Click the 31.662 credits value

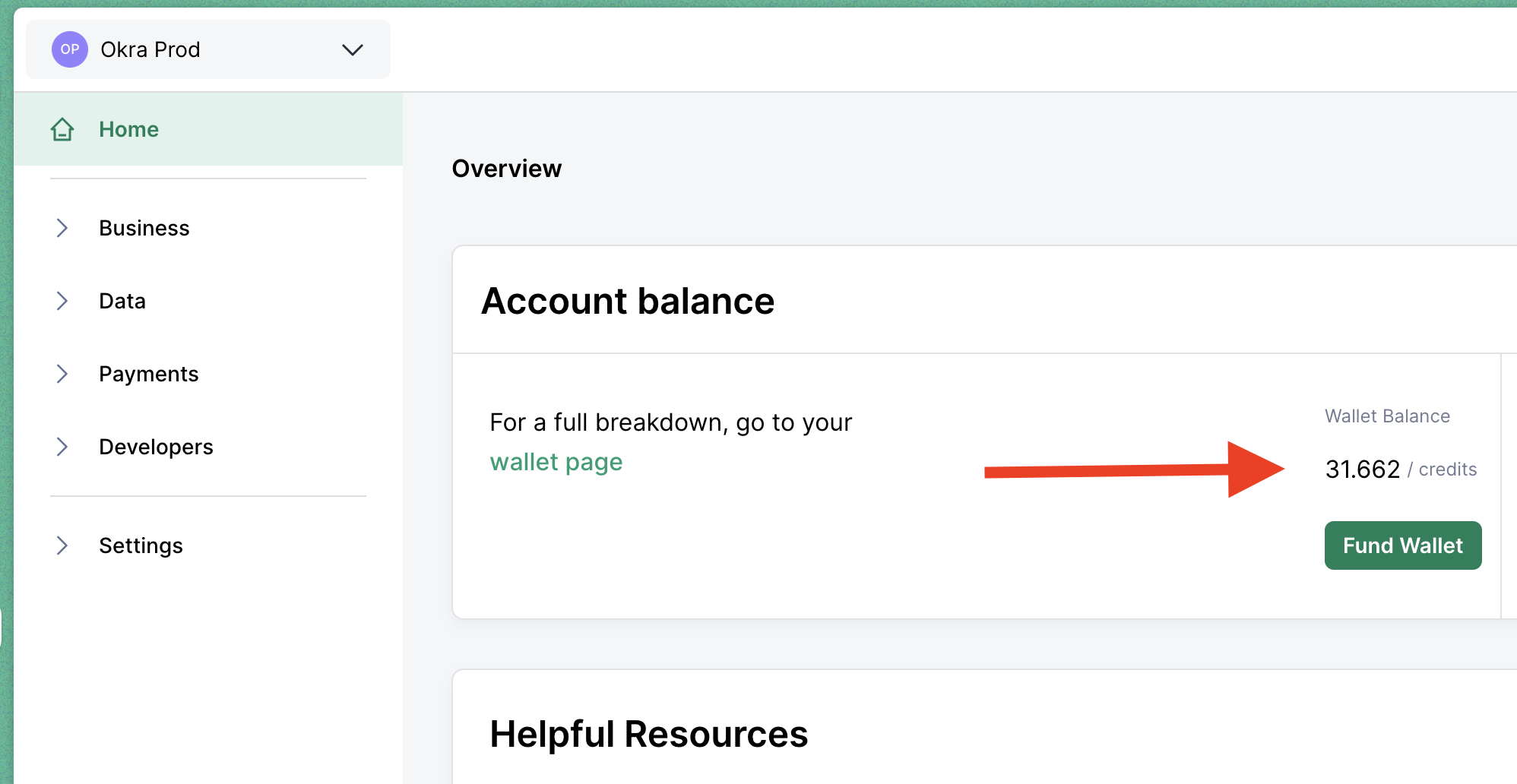point(1401,469)
